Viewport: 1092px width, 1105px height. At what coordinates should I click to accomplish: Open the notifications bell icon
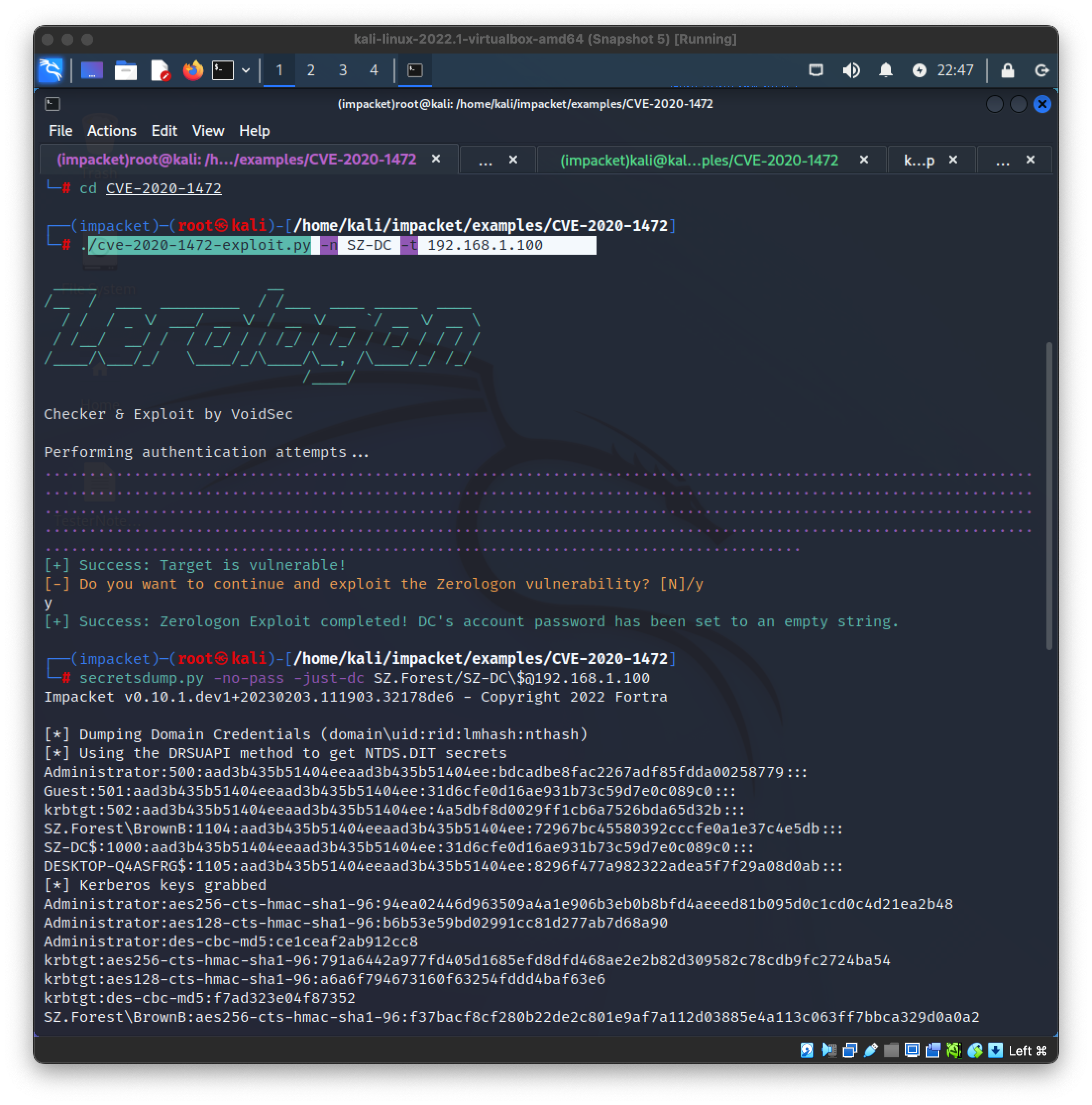(885, 70)
